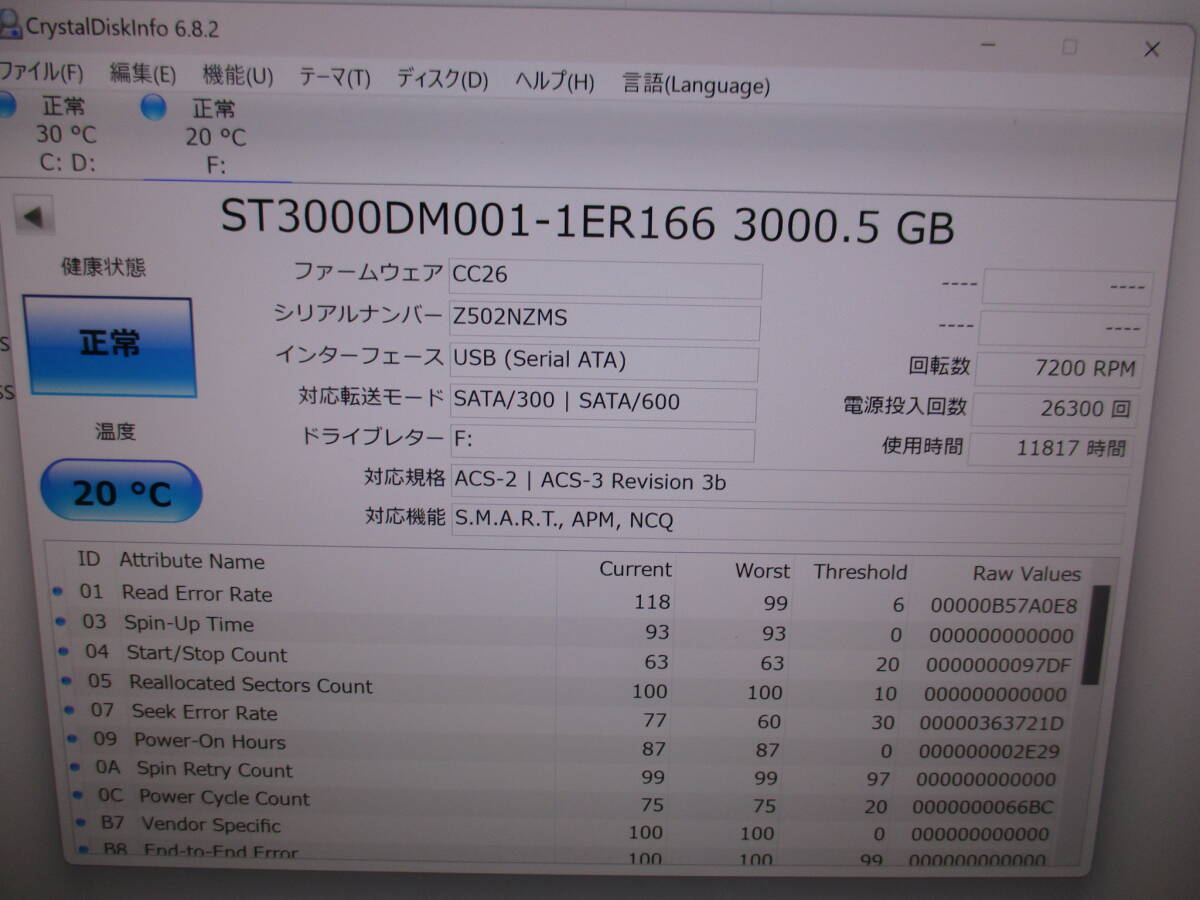Click the serial number field Z502NZMS
Viewport: 1200px width, 900px height.
pos(605,322)
